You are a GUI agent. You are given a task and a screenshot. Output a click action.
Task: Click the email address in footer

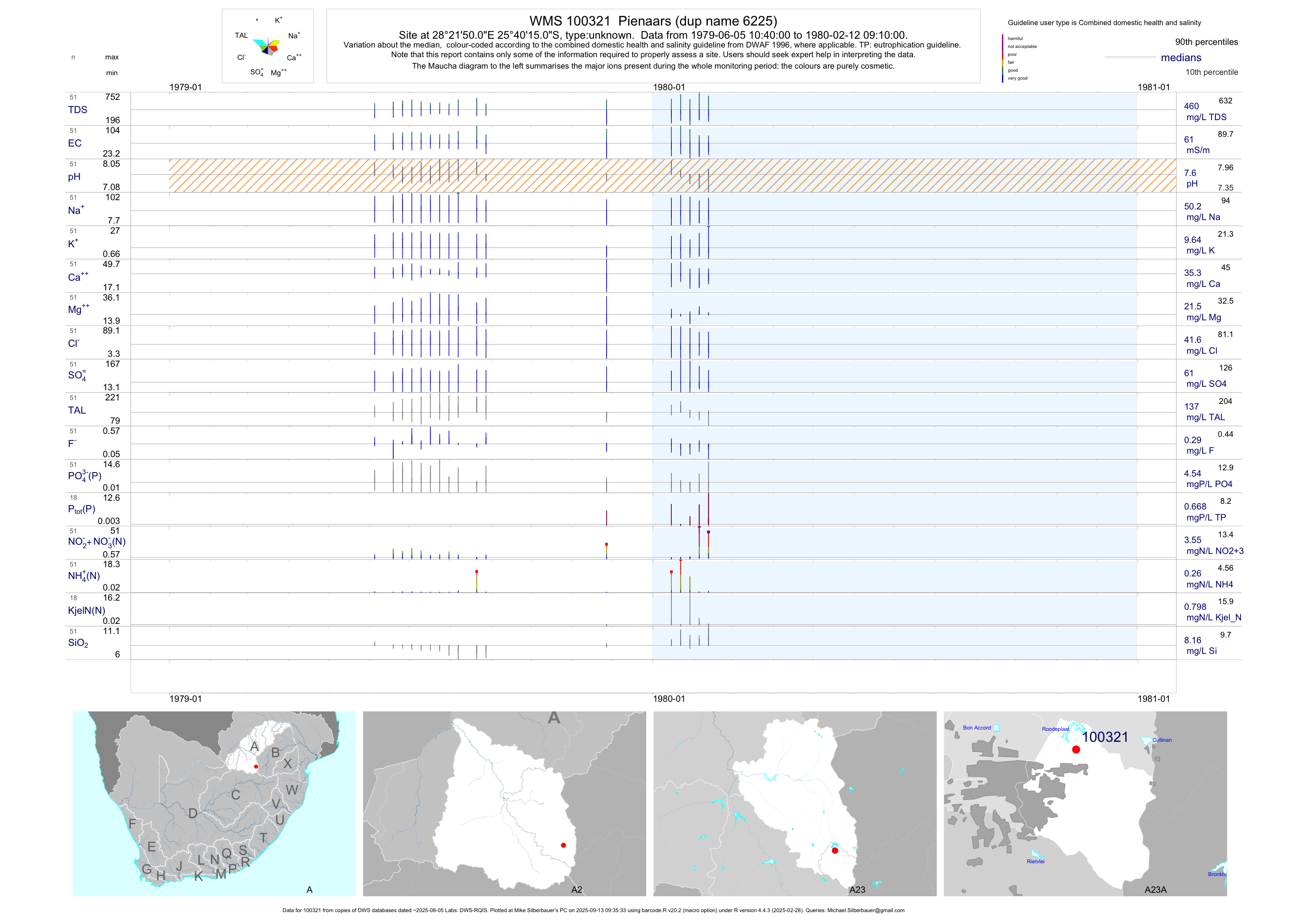[x=865, y=910]
